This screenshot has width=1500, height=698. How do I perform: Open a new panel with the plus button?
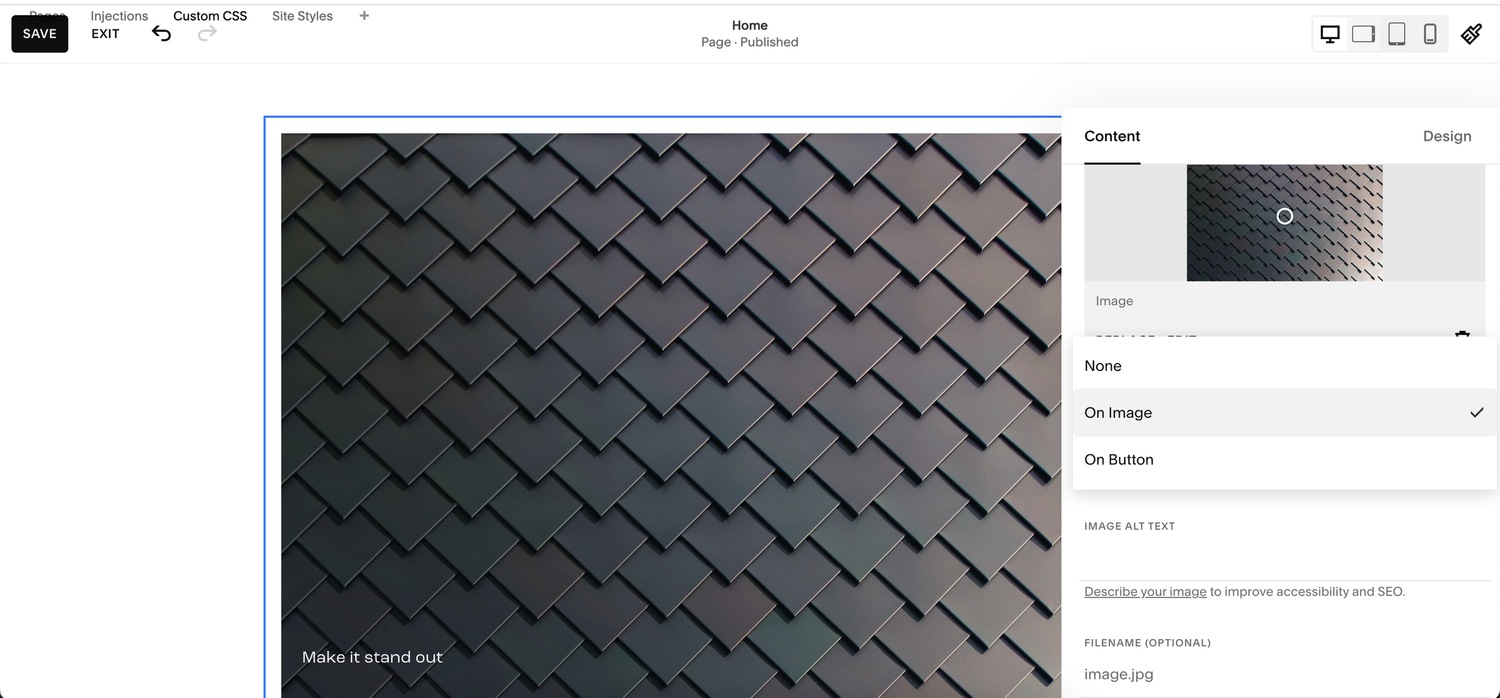point(364,15)
